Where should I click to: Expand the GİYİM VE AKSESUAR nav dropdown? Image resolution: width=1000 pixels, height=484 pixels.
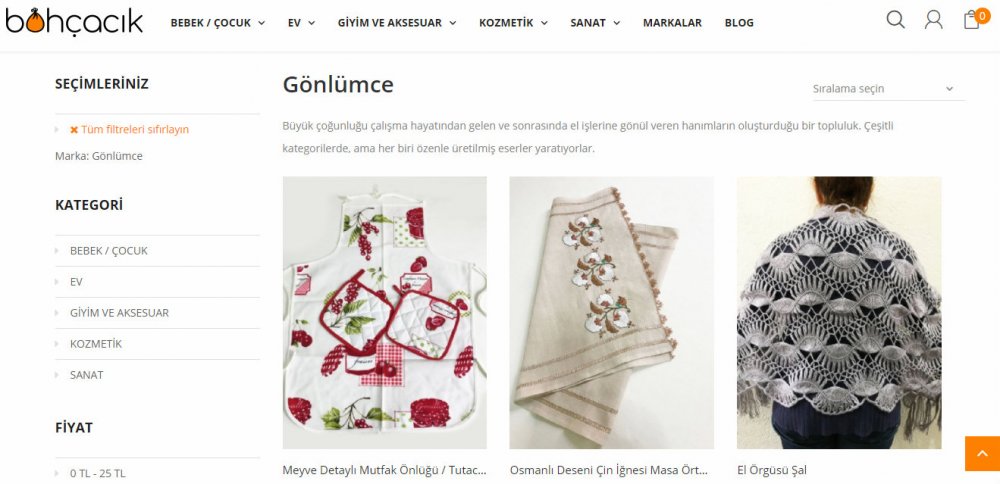[397, 23]
